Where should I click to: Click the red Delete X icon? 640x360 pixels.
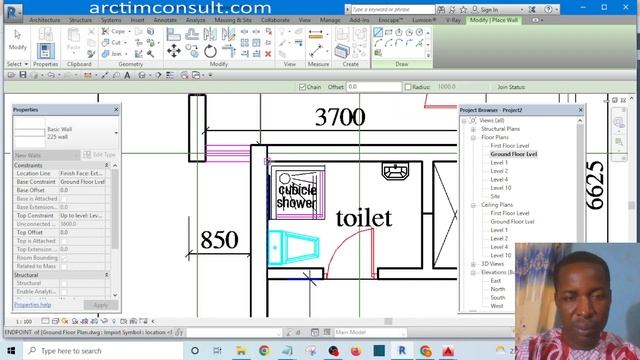[x=268, y=53]
